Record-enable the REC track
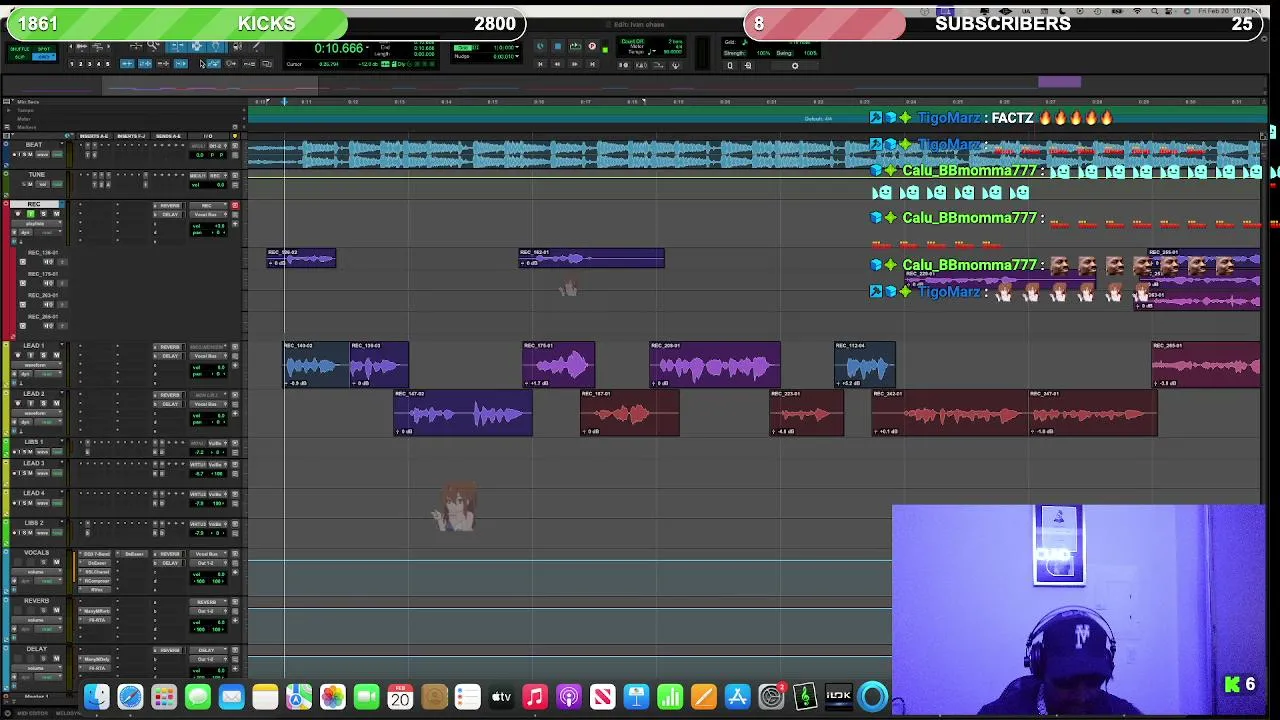Screen dimensions: 1280x720 click(18, 214)
